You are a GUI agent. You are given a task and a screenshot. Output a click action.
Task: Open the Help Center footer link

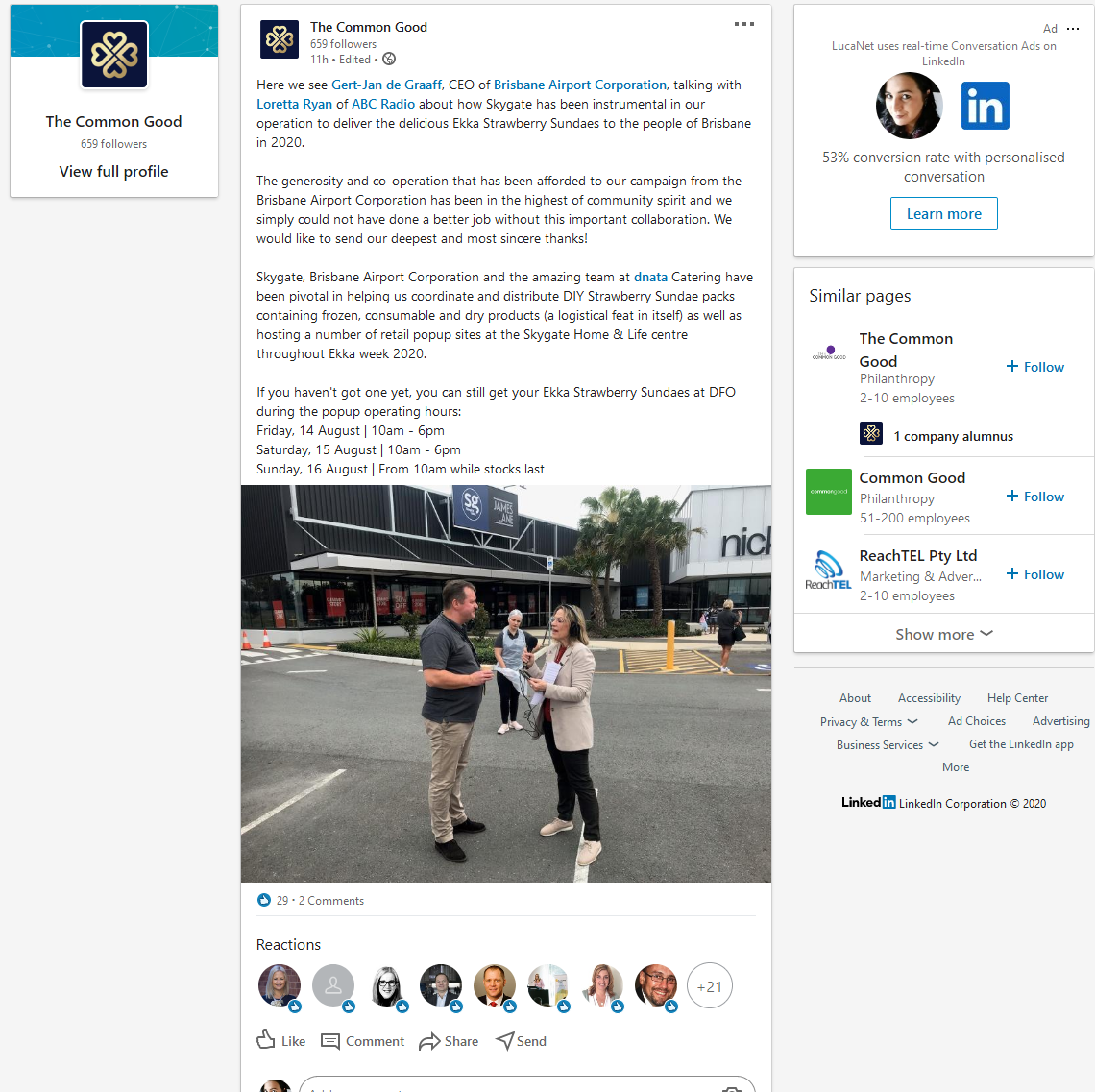(1017, 697)
